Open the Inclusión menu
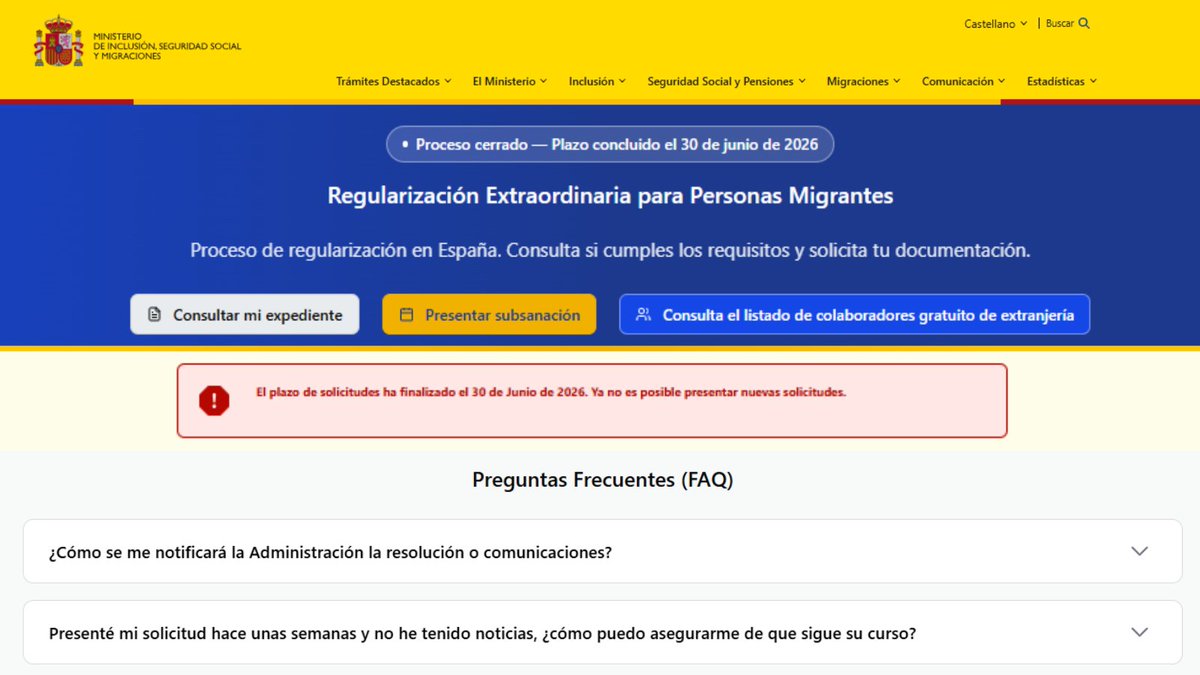Viewport: 1200px width, 675px height. [597, 82]
